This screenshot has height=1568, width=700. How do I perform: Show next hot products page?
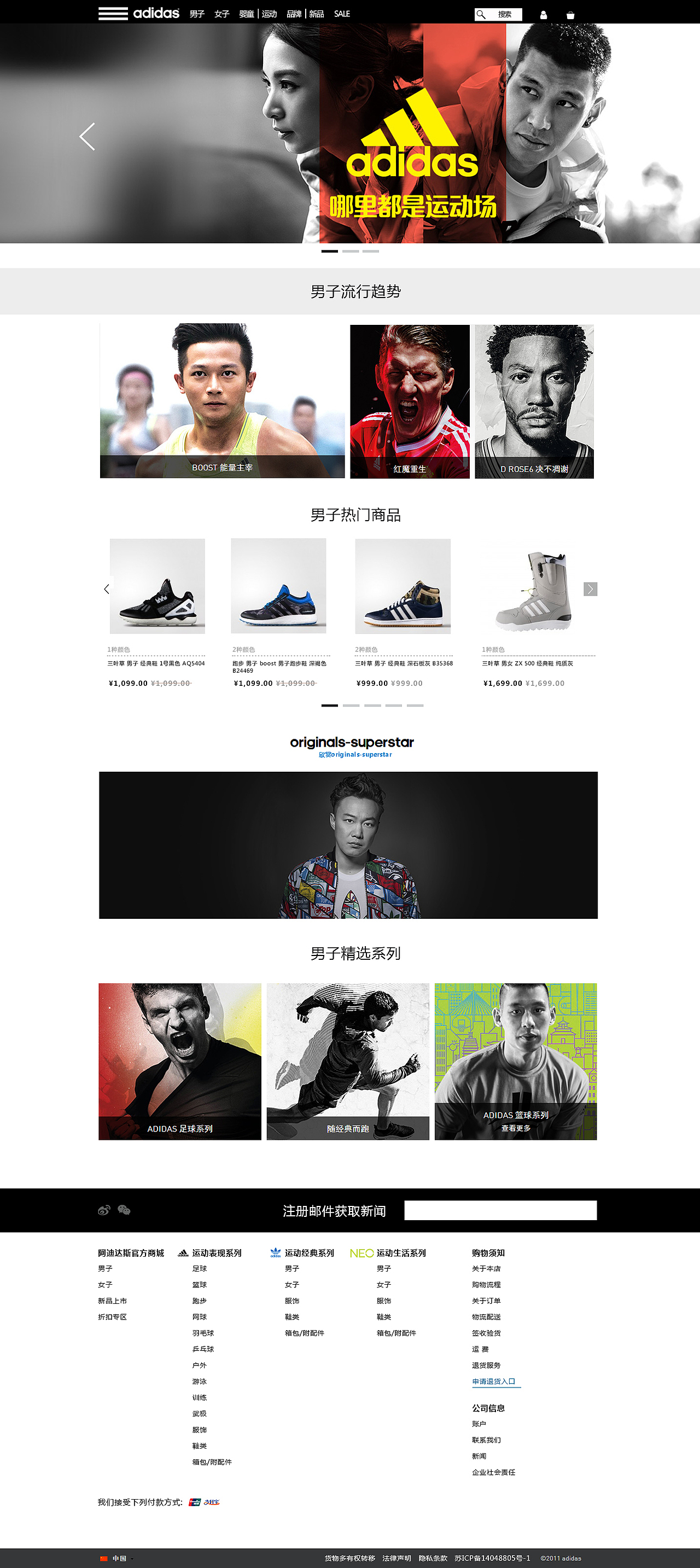(x=591, y=588)
